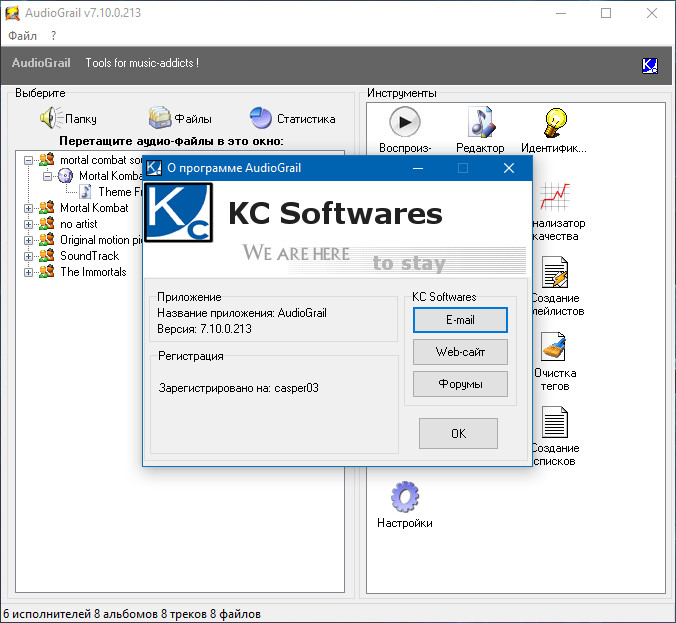Image resolution: width=676 pixels, height=623 pixels.
Task: Click the Web-сайт button
Action: 460,352
